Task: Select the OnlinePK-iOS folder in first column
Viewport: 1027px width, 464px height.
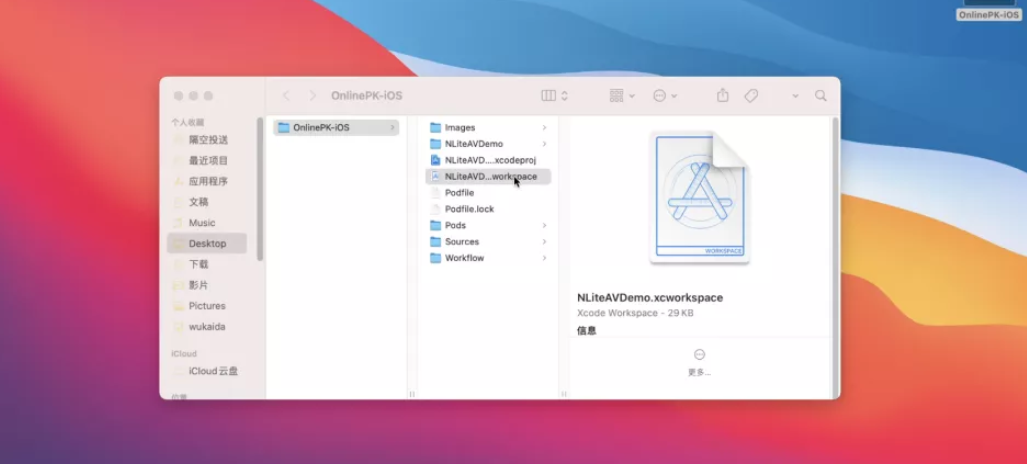Action: pos(336,128)
